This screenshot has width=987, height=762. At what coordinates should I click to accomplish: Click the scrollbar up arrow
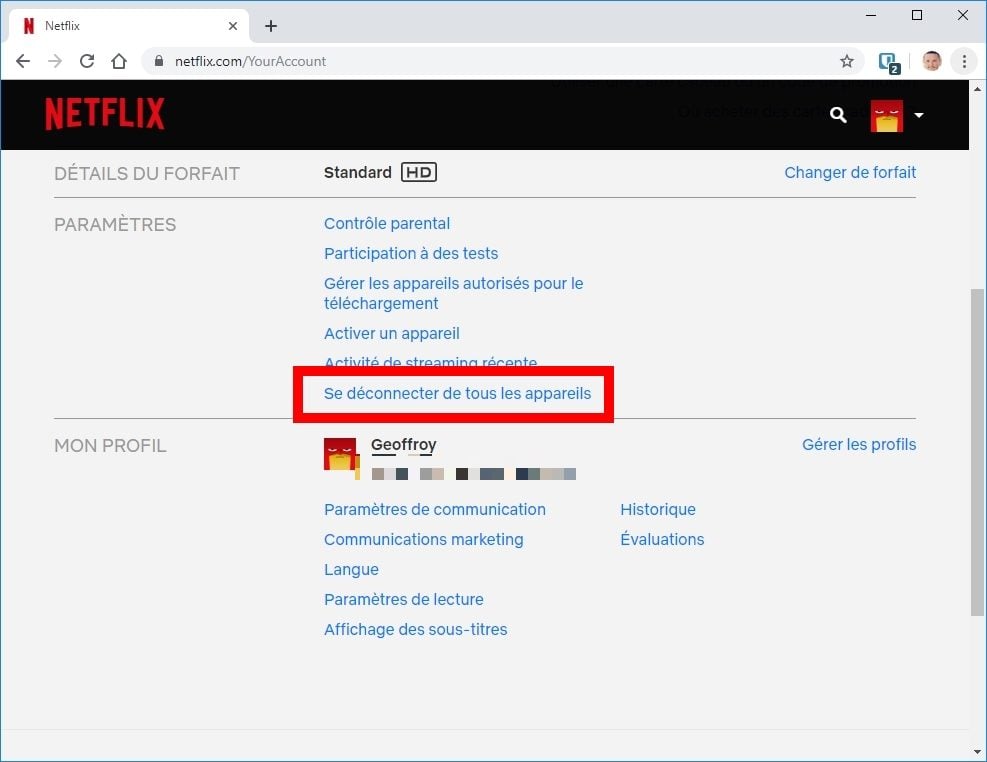976,89
